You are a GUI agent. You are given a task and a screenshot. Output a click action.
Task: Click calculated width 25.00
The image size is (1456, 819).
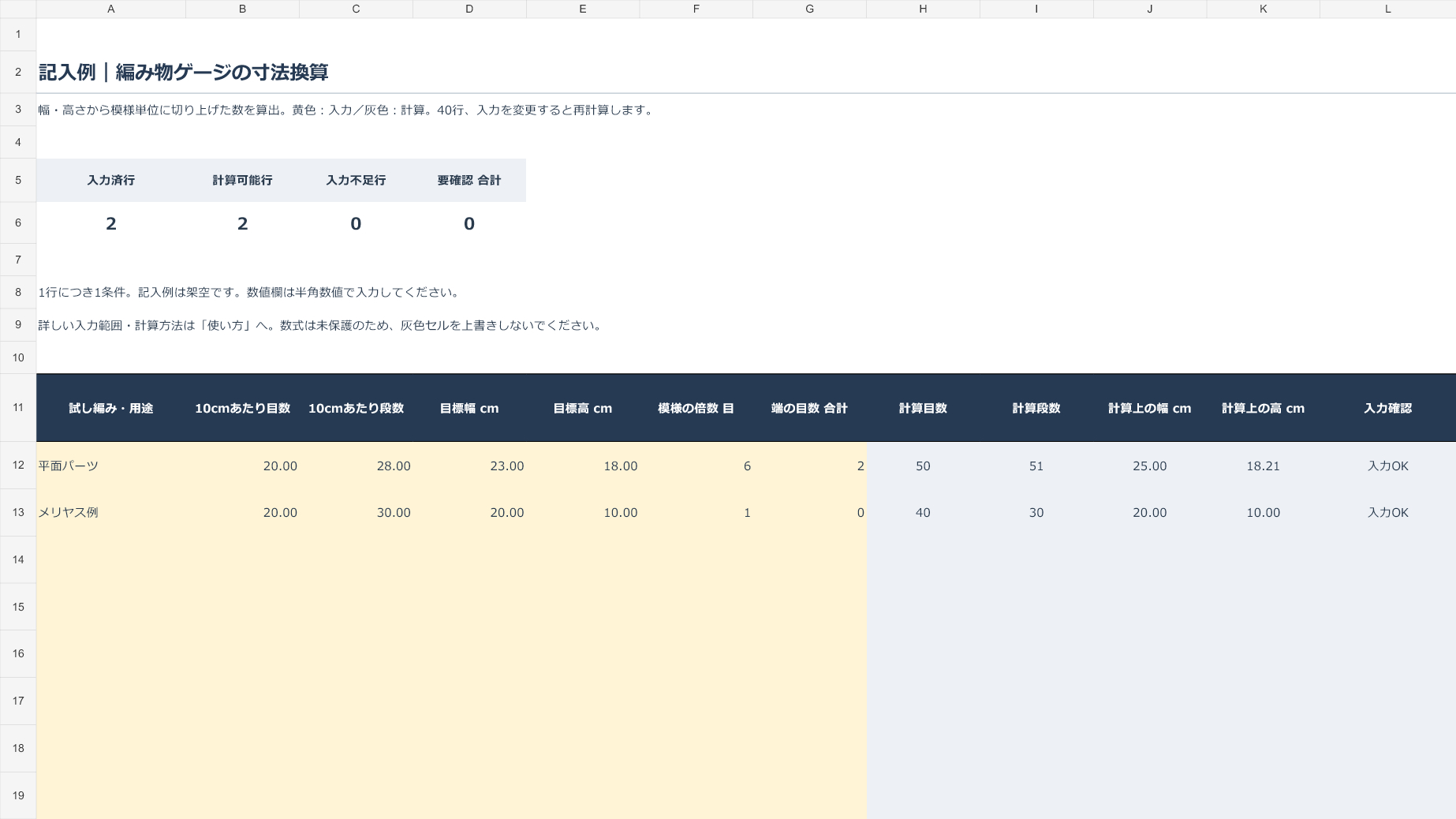click(x=1149, y=466)
